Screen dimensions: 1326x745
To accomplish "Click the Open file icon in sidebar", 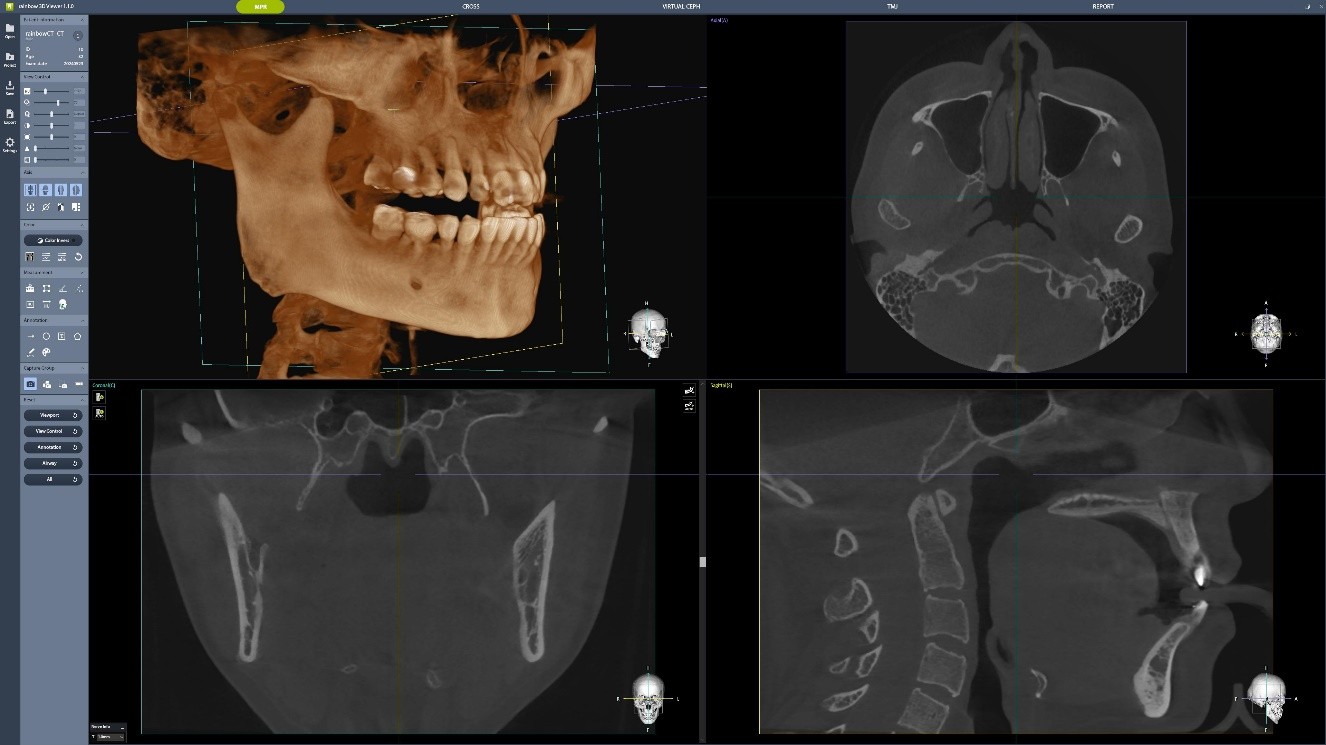I will (10, 30).
